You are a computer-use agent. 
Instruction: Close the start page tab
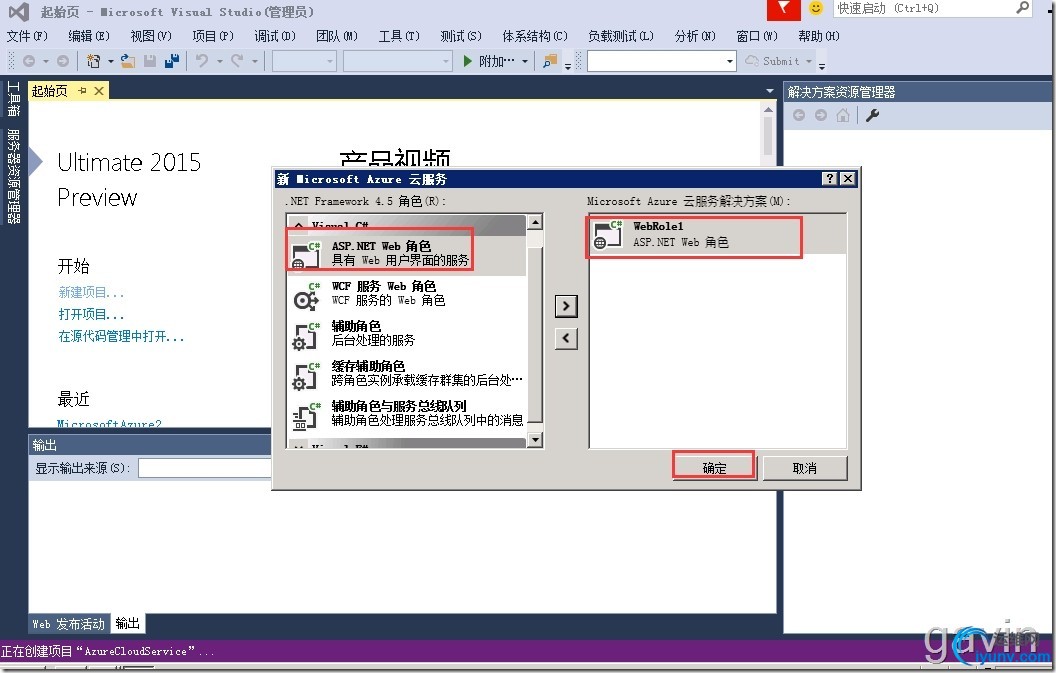click(x=99, y=91)
